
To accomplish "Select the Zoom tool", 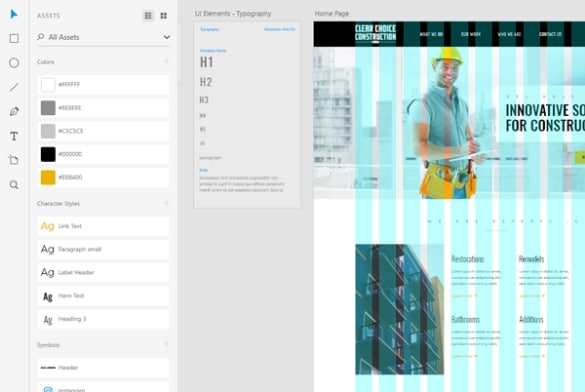I will tap(14, 185).
